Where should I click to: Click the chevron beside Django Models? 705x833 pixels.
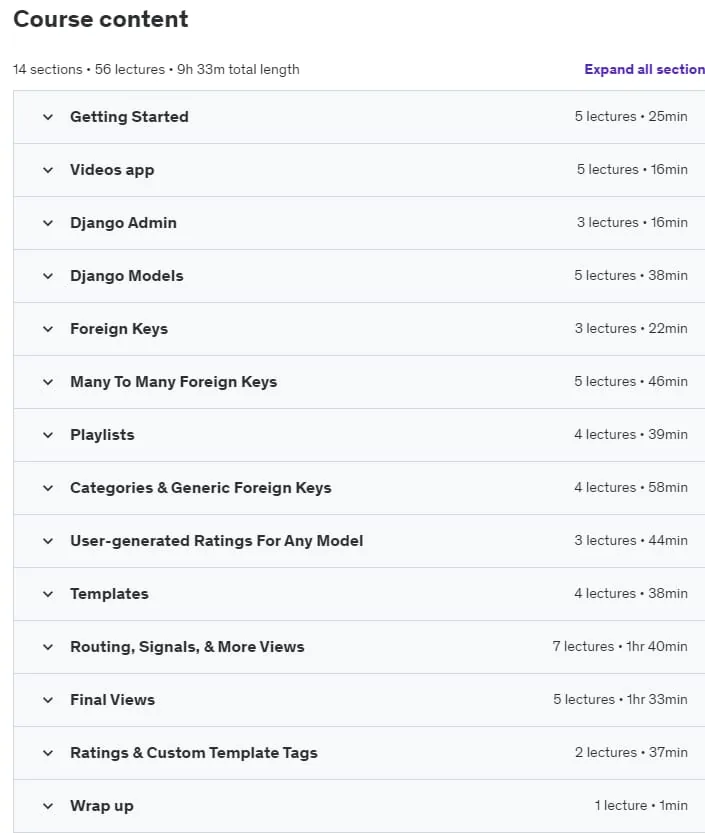[x=48, y=276]
